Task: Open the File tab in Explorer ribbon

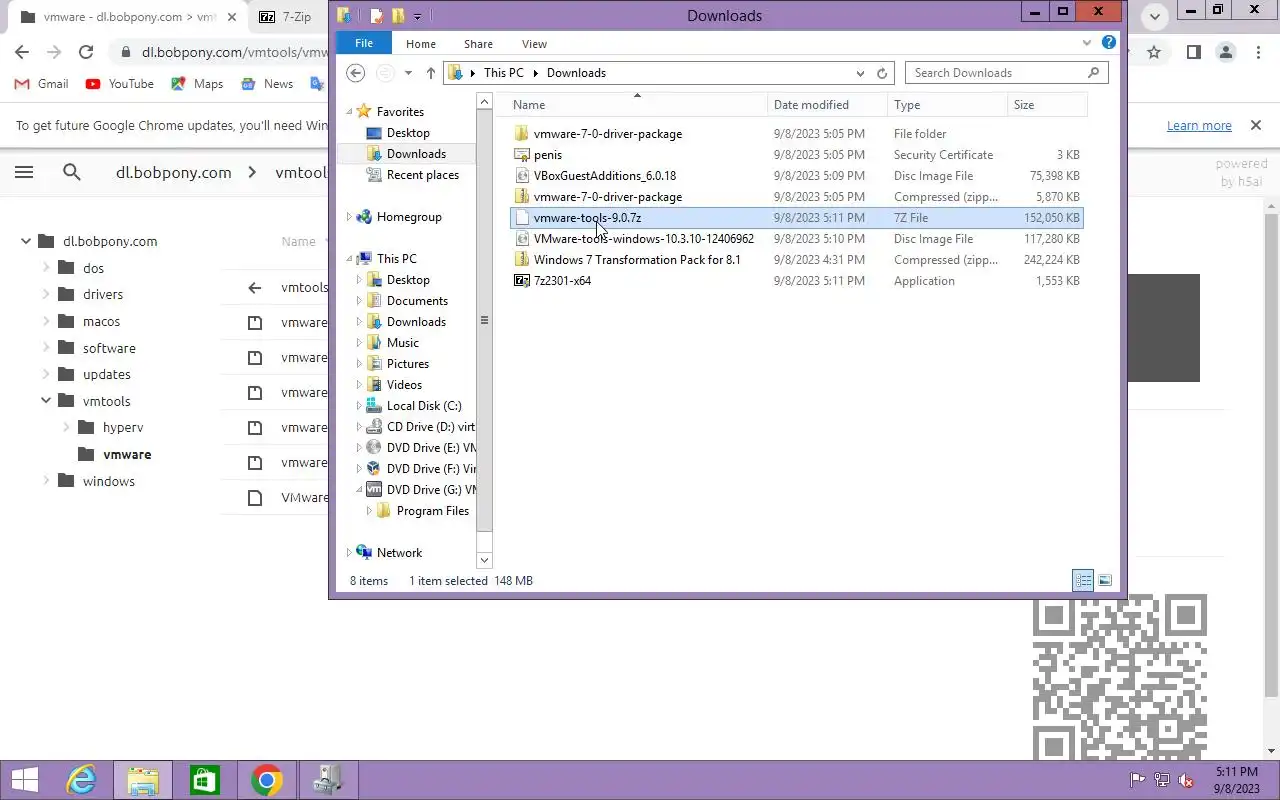Action: 364,43
